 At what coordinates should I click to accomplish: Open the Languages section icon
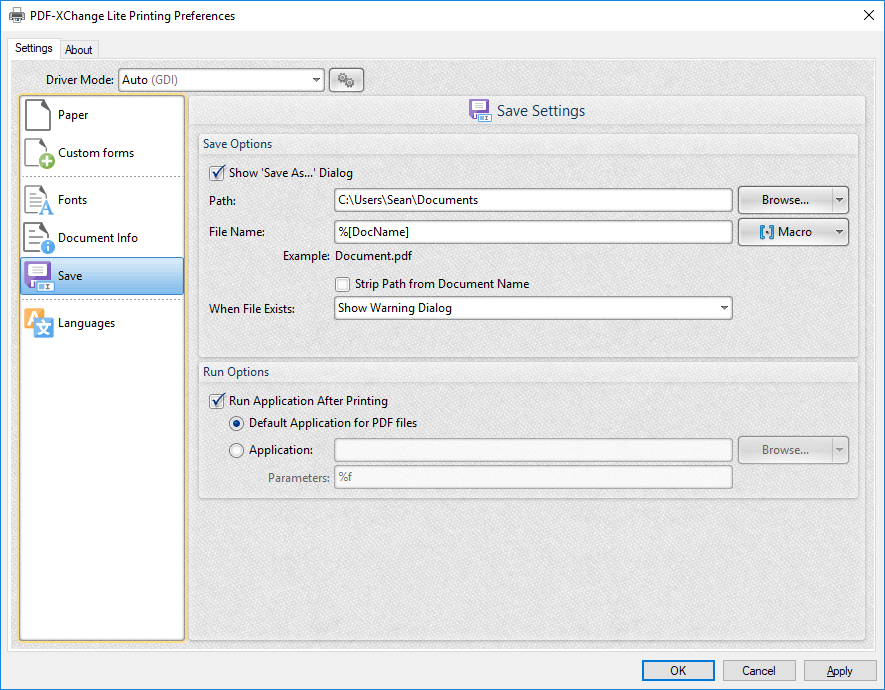[x=38, y=323]
